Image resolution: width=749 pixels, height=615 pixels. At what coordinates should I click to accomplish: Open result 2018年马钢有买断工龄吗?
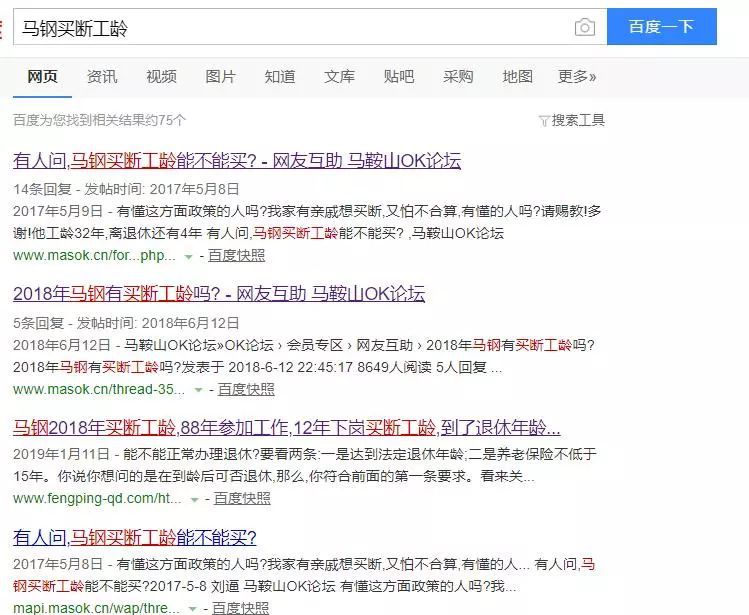(219, 293)
